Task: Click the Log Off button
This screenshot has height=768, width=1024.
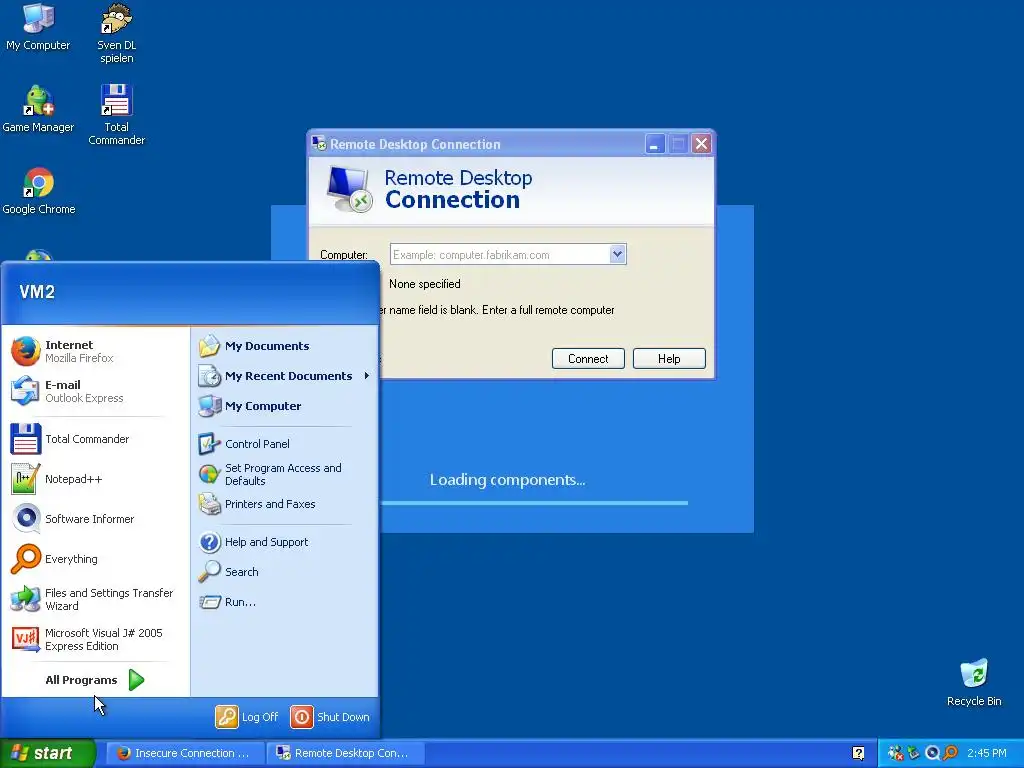Action: point(248,717)
